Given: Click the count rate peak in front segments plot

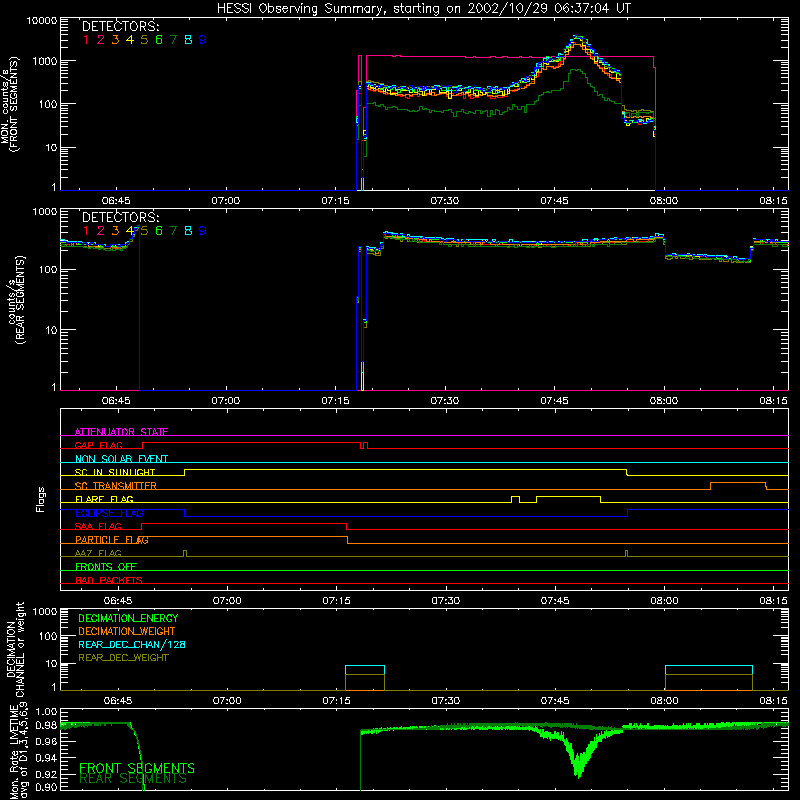Looking at the screenshot, I should click(x=577, y=39).
